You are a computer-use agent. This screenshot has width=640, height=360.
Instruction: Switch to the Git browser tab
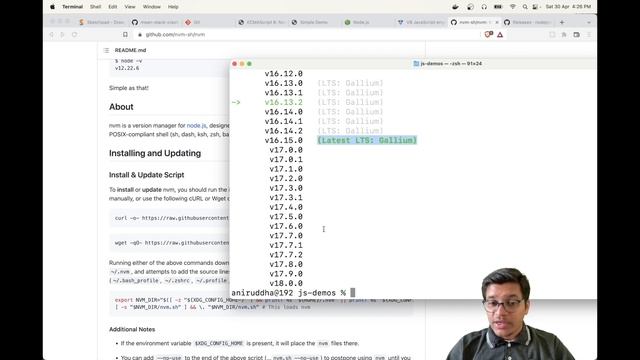[x=208, y=22]
